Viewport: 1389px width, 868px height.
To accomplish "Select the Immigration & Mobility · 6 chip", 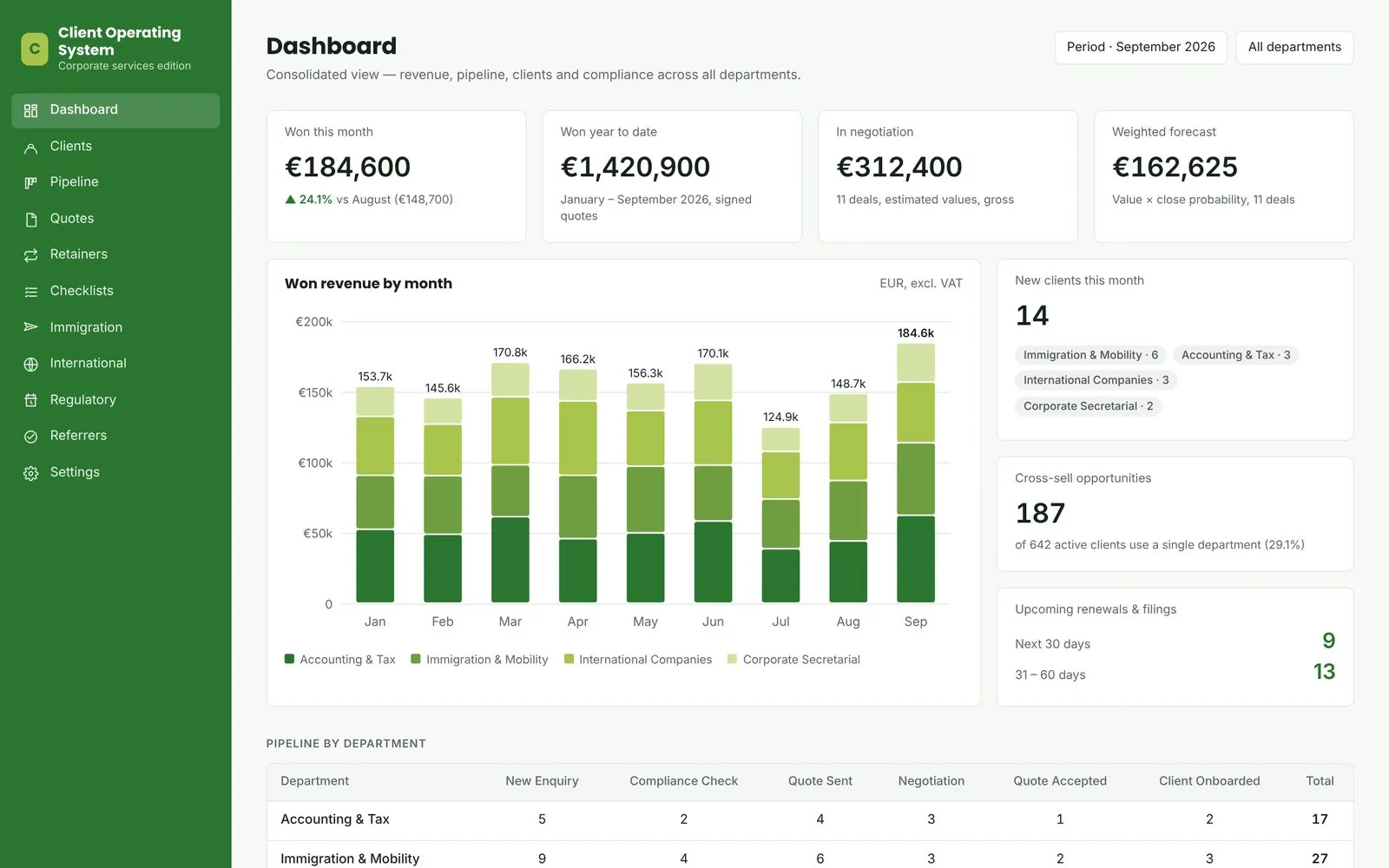I will pos(1090,355).
